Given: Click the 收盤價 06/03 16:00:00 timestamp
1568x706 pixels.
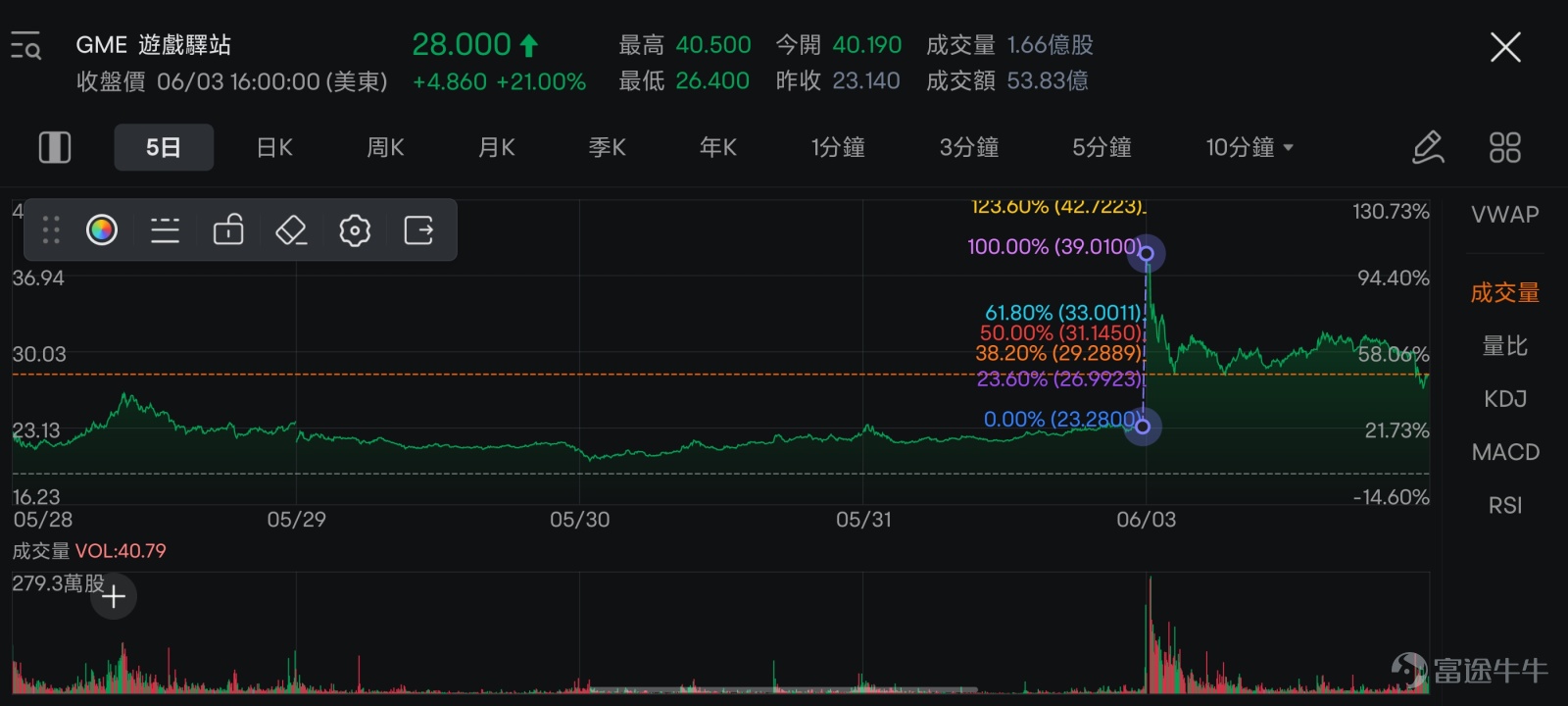Looking at the screenshot, I should (232, 81).
